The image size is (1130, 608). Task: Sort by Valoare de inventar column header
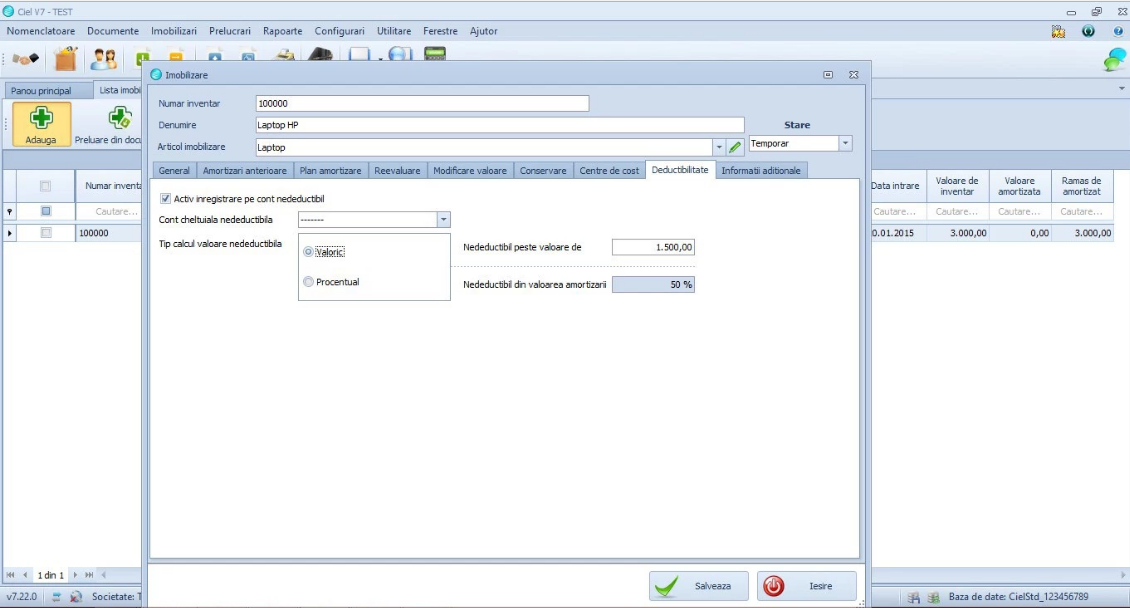pyautogui.click(x=957, y=186)
